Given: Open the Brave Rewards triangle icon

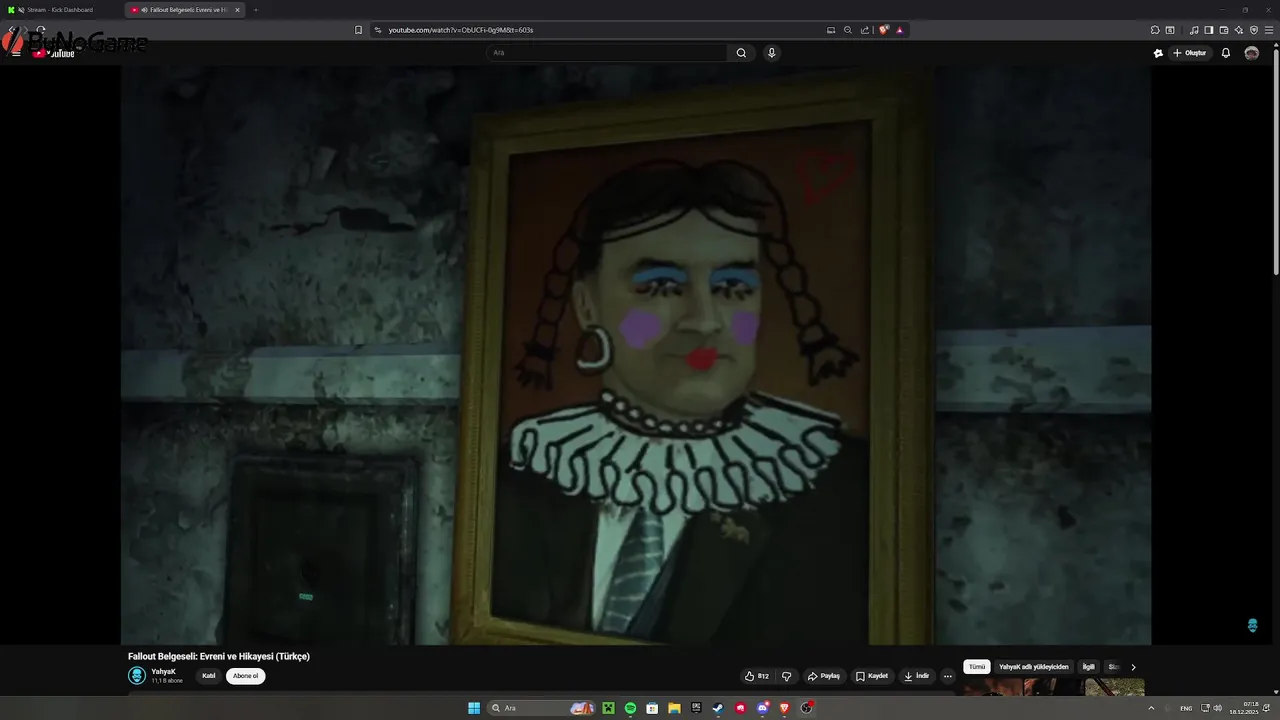Looking at the screenshot, I should point(899,30).
